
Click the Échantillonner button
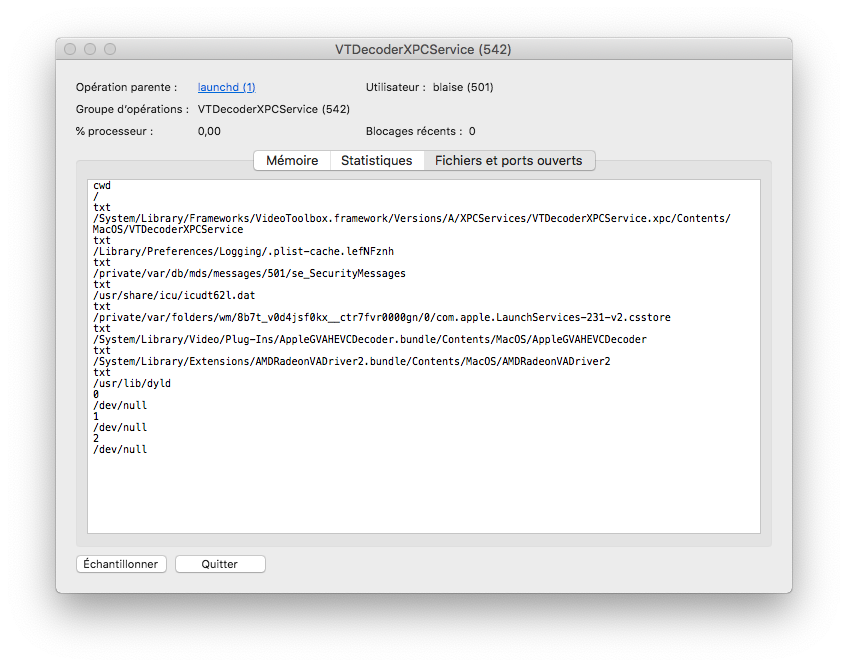tap(121, 564)
